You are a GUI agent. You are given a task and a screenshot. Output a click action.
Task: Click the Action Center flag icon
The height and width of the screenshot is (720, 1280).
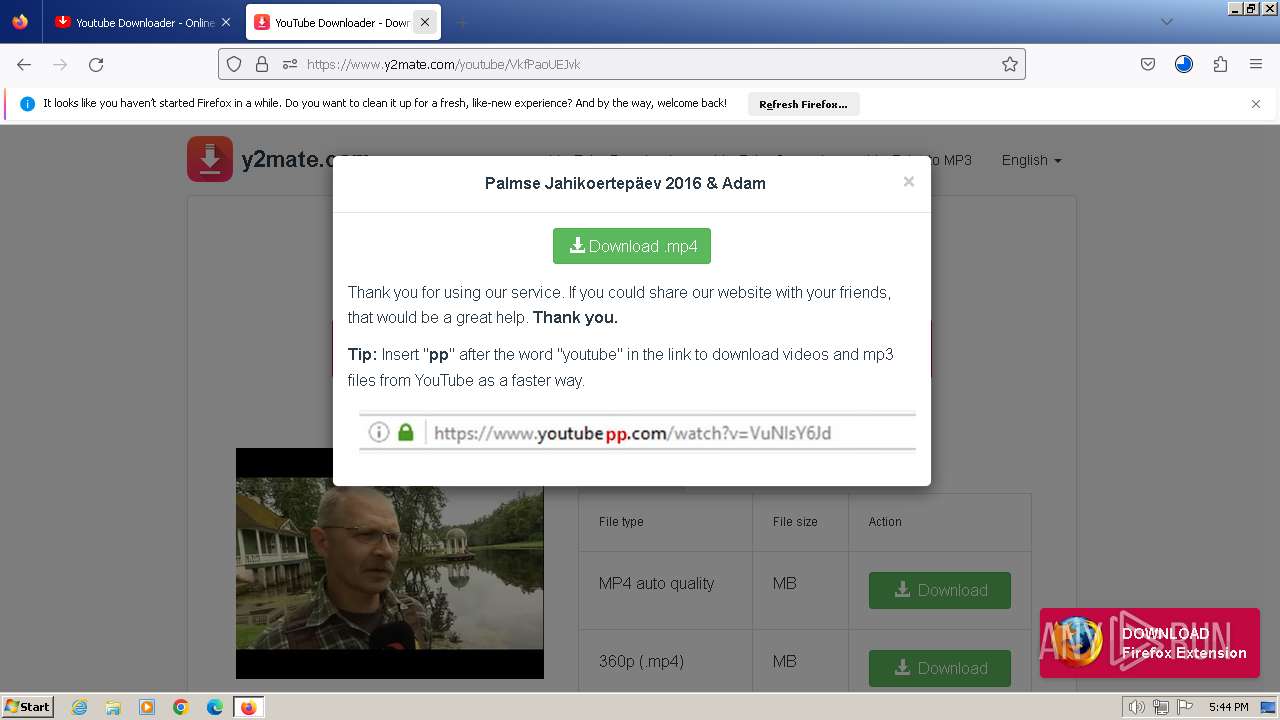[1183, 707]
